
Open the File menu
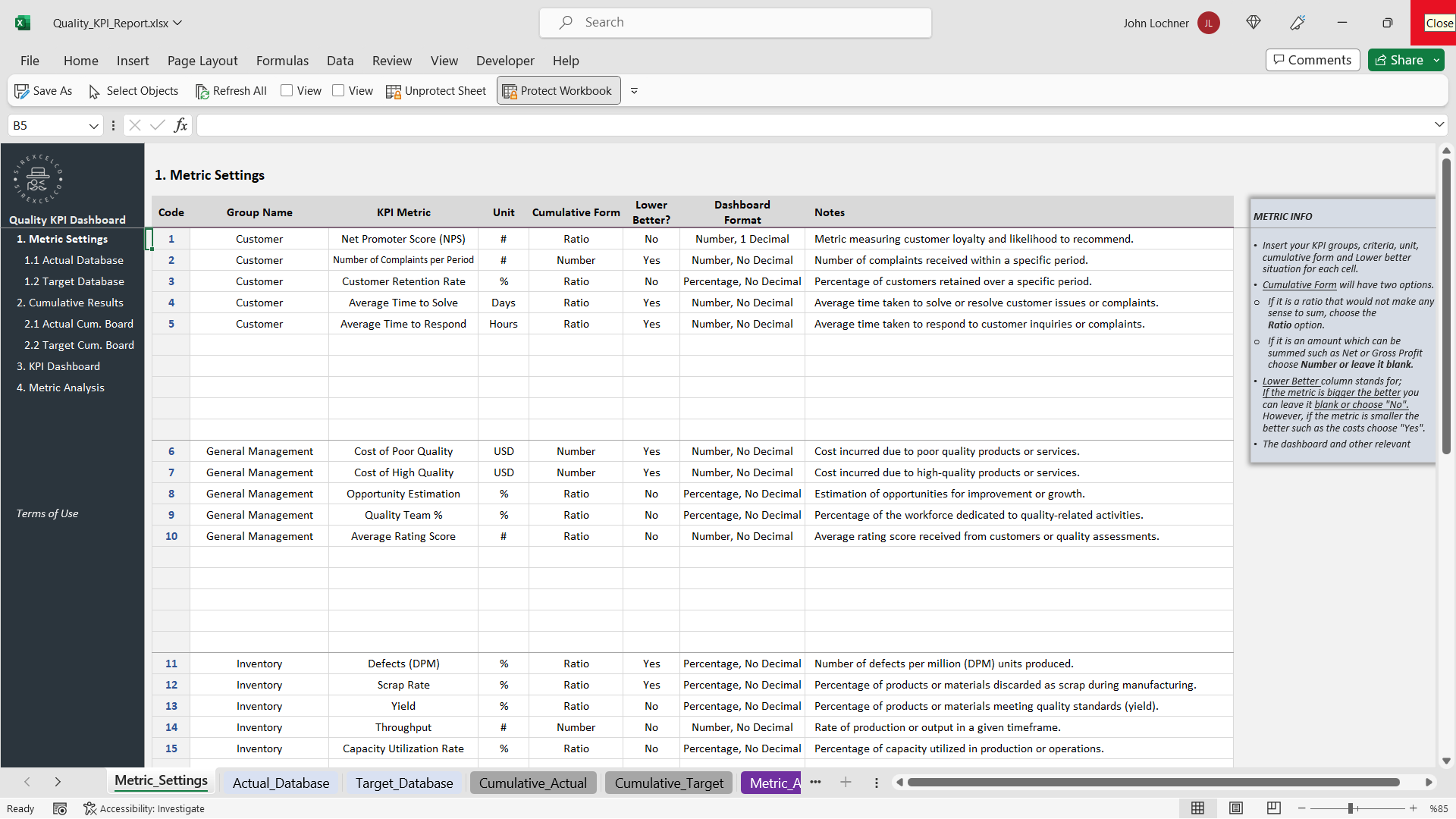30,61
